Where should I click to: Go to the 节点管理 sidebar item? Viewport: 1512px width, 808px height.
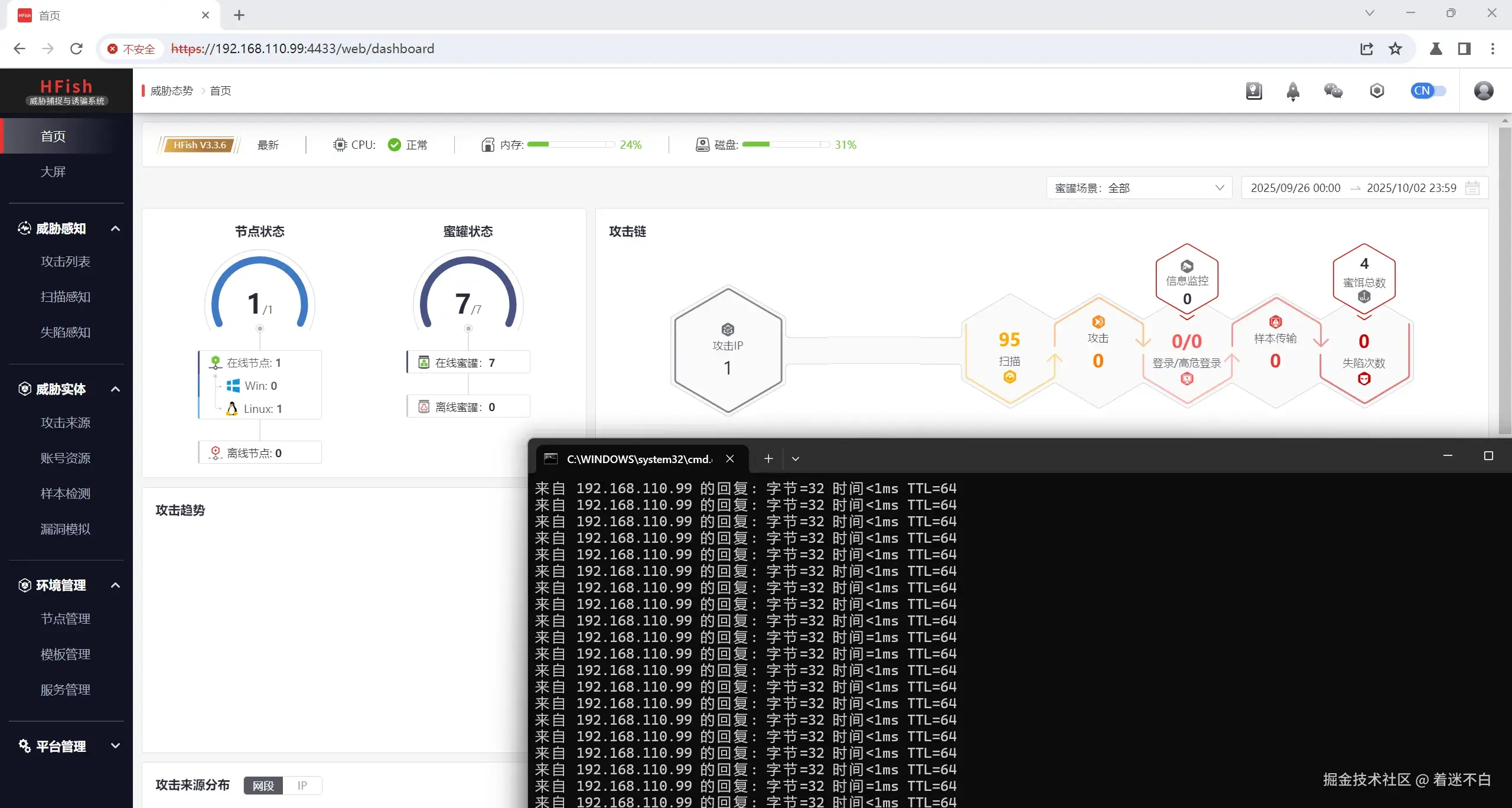pyautogui.click(x=65, y=619)
